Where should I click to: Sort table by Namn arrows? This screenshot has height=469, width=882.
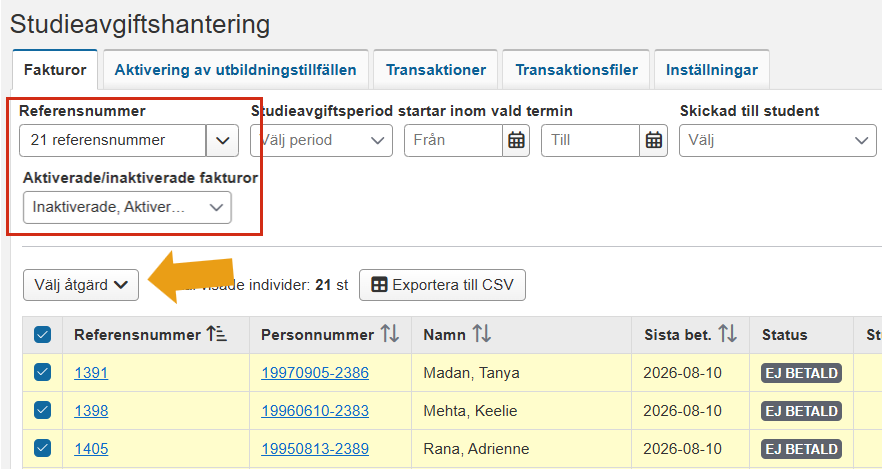click(x=482, y=334)
